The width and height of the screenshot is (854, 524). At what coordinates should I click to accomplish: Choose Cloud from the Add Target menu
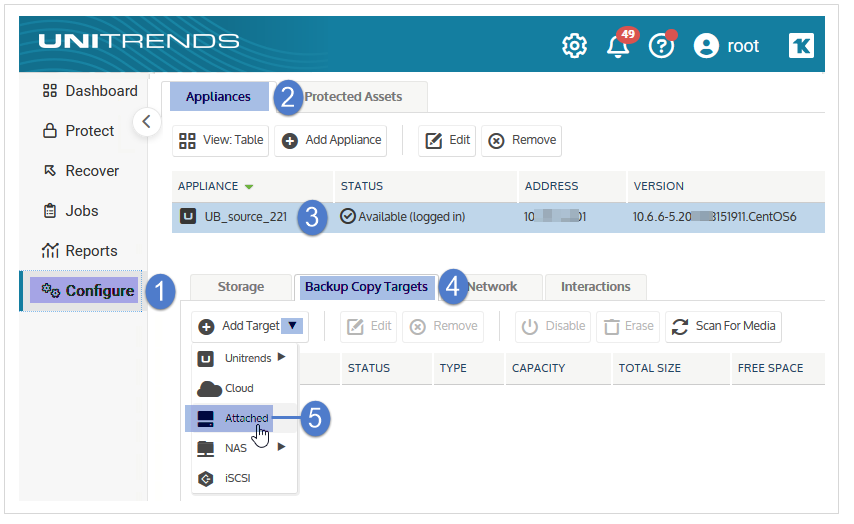[244, 388]
